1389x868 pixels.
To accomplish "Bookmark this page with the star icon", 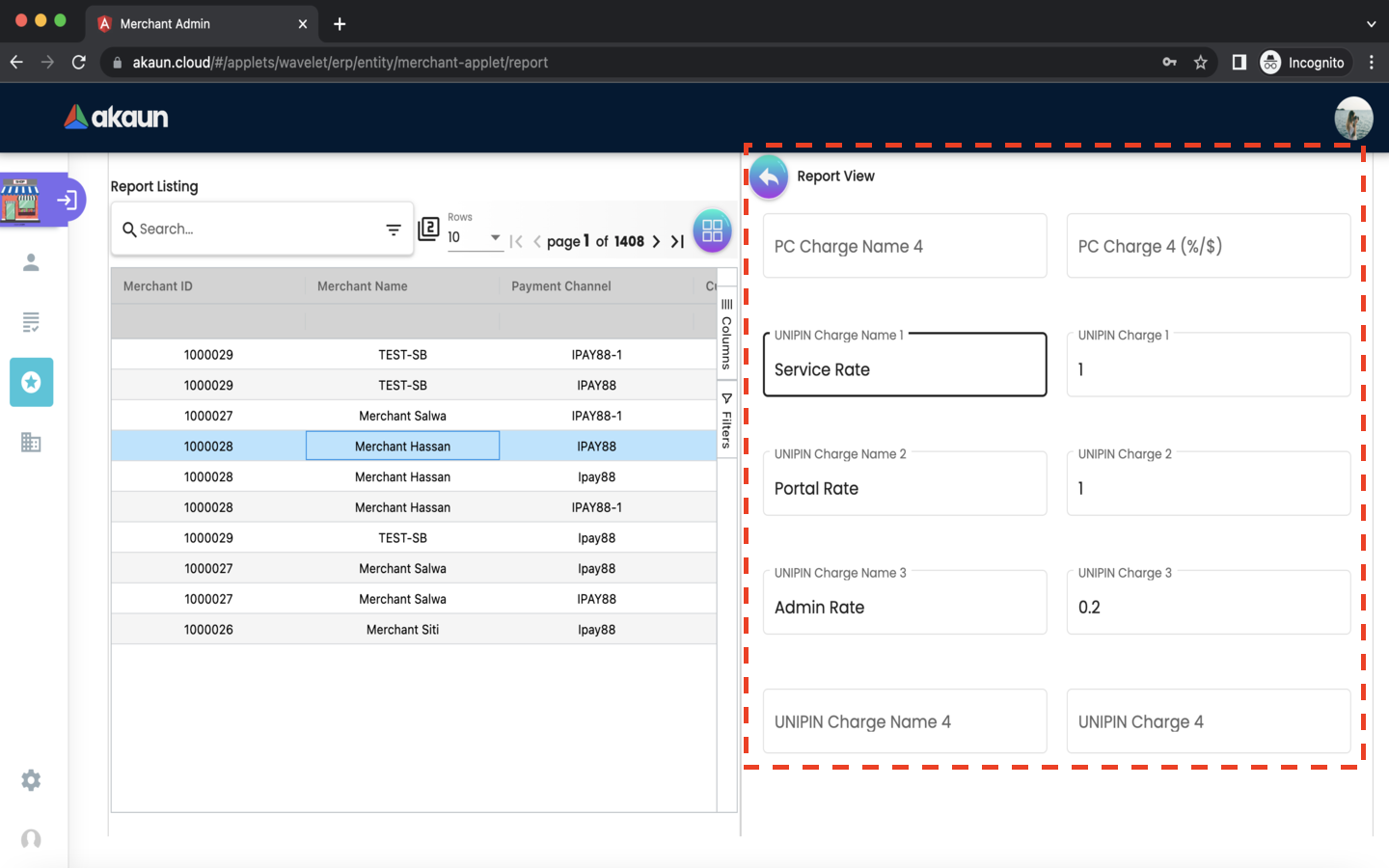I will [x=1200, y=63].
